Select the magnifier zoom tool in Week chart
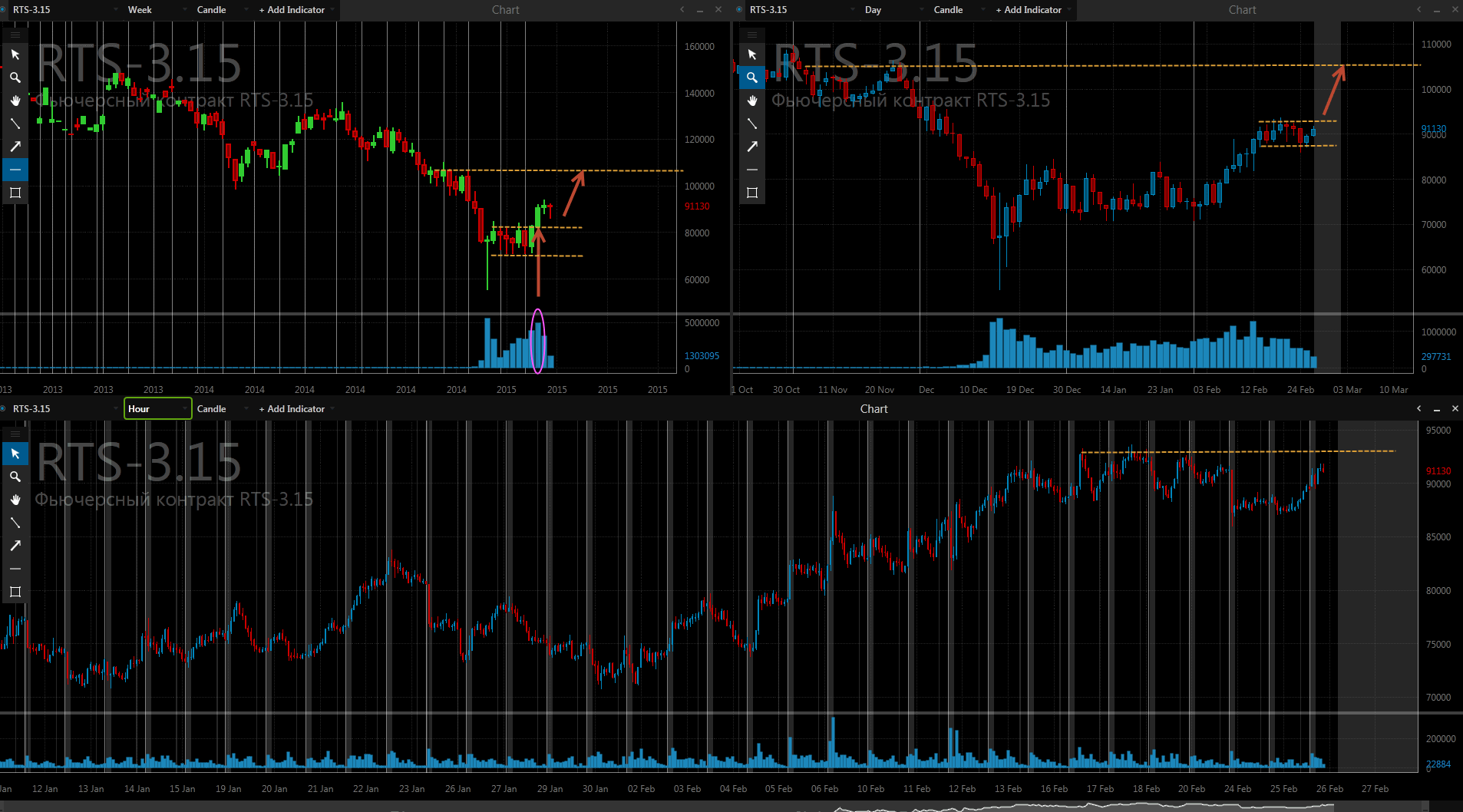 (15, 78)
